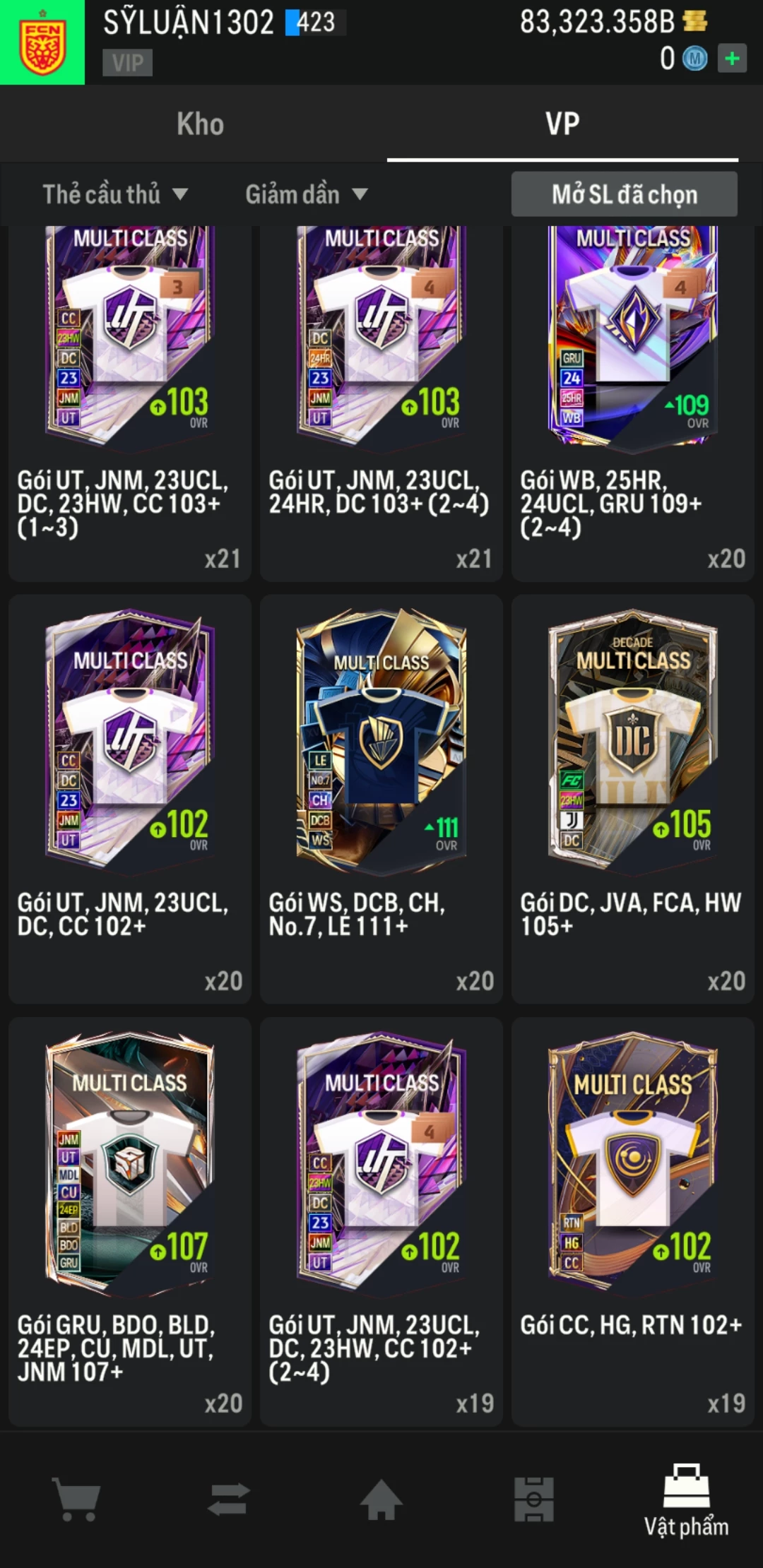Expand the Giảm dần sort dropdown
763x1568 pixels.
point(307,194)
